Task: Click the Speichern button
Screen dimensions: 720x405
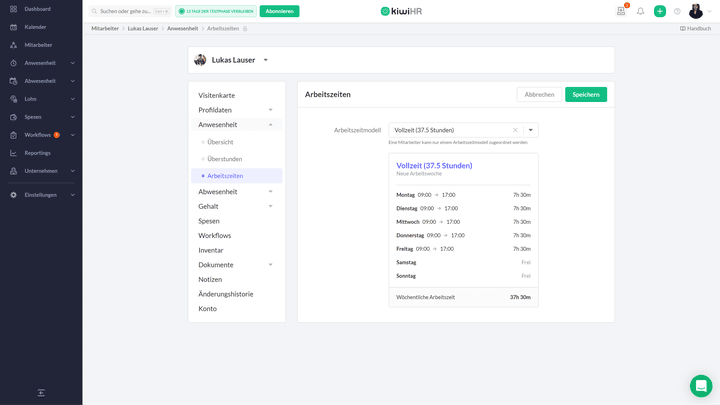Action: (585, 94)
